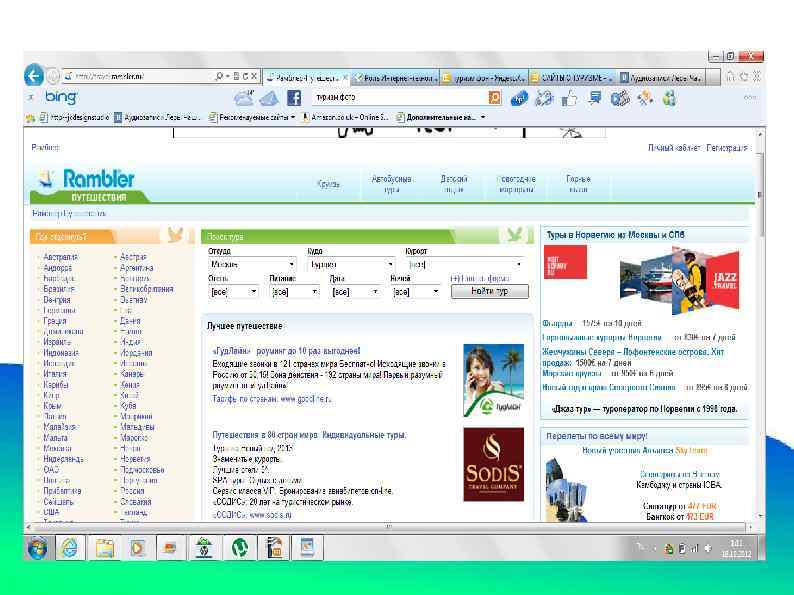Switch to the Роль Интернет-технологий tab
Image resolution: width=794 pixels, height=595 pixels.
pos(395,77)
